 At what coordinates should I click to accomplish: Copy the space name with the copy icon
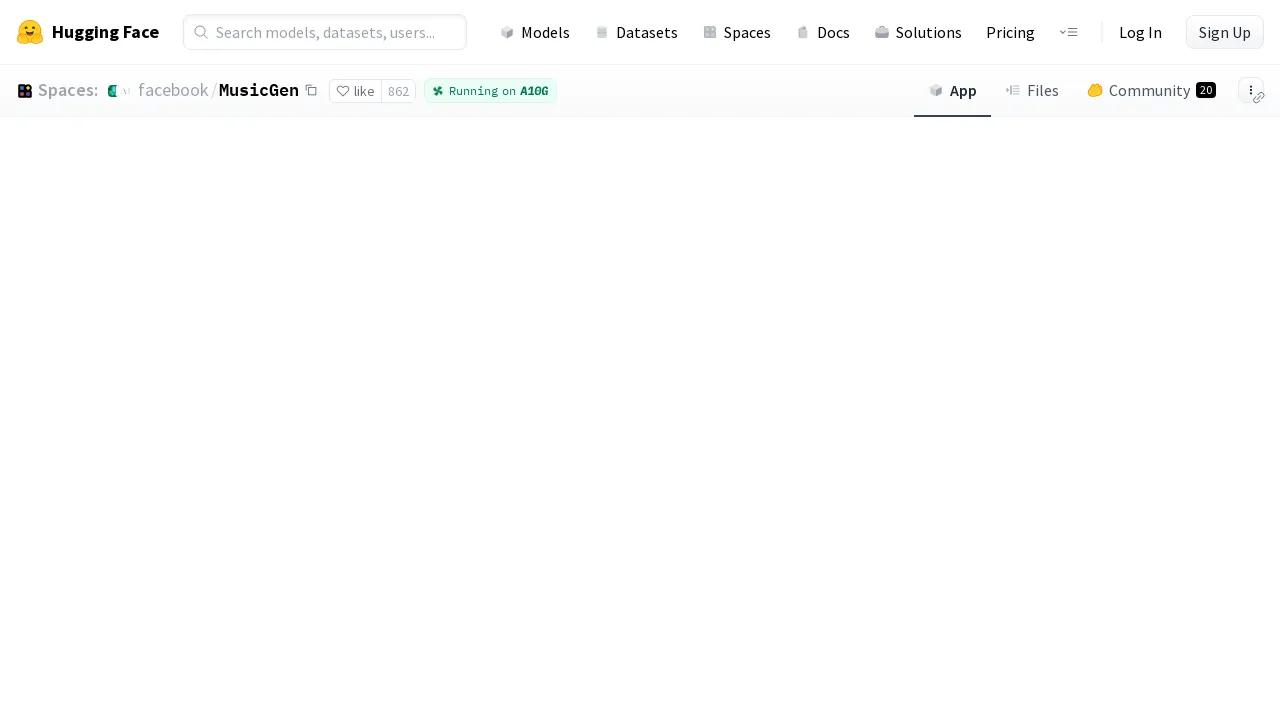[x=311, y=90]
